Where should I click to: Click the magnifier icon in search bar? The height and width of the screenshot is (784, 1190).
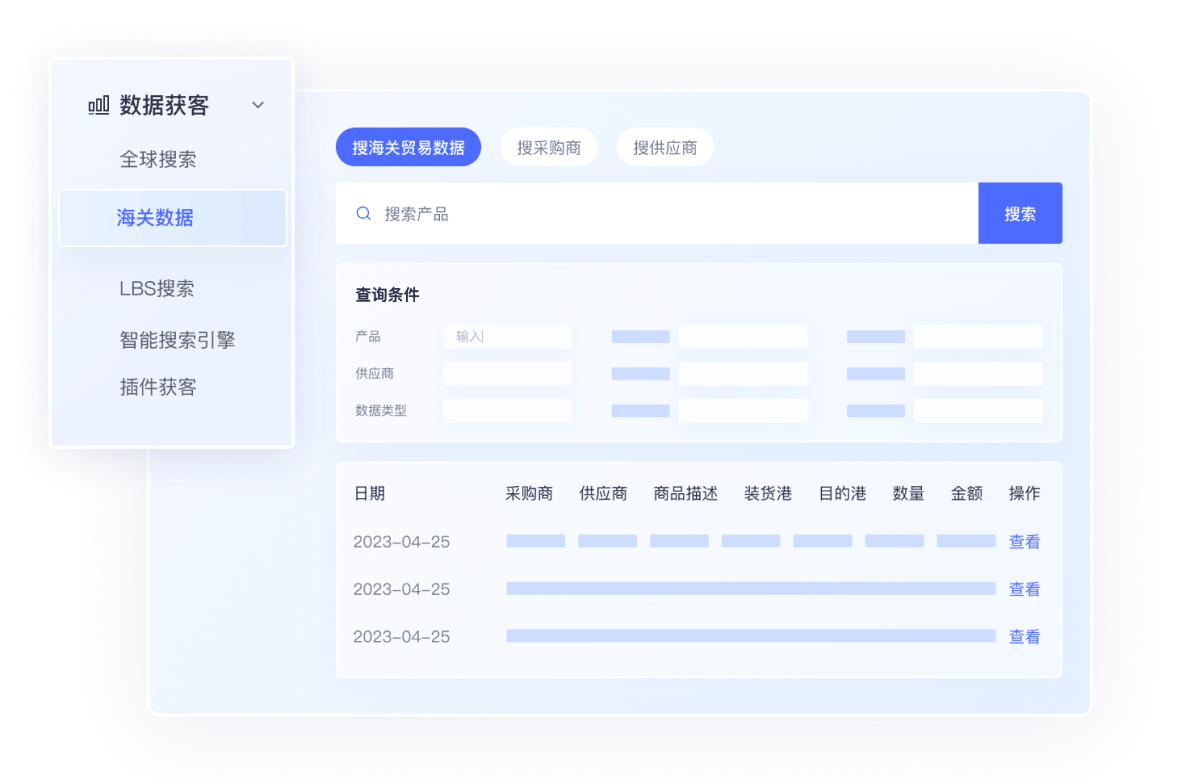click(x=364, y=213)
